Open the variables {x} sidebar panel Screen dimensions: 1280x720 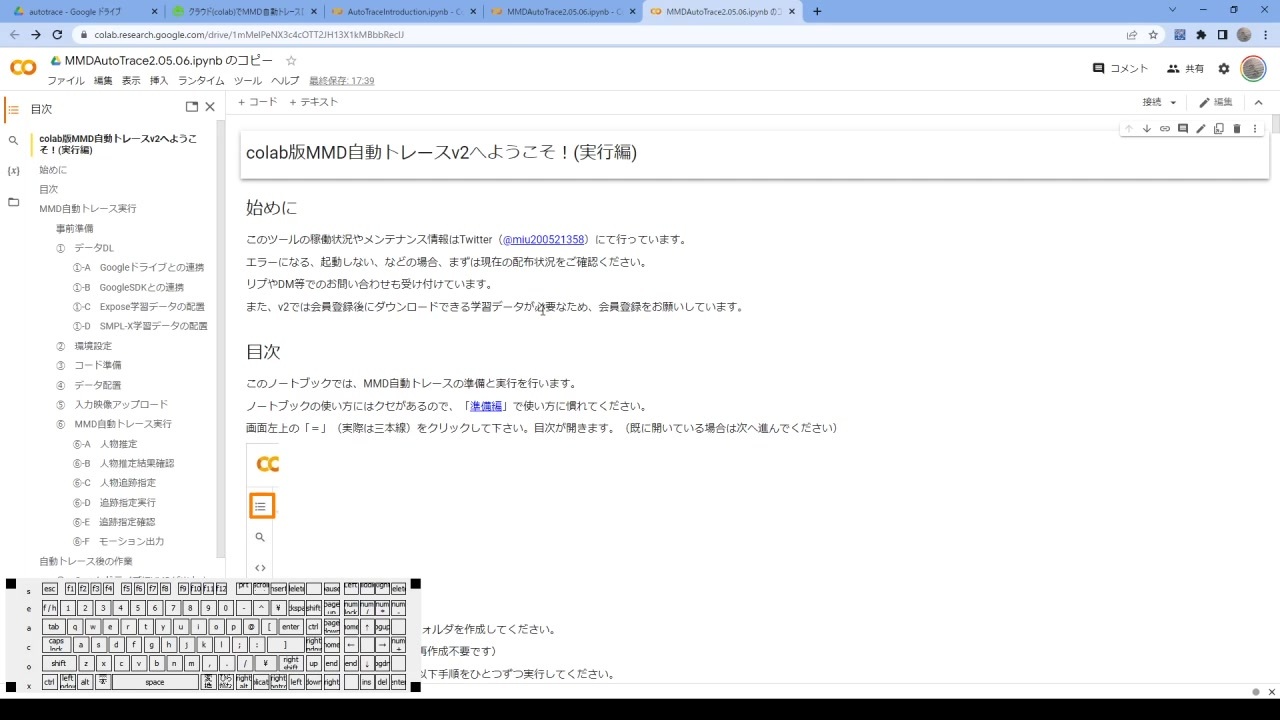(13, 171)
